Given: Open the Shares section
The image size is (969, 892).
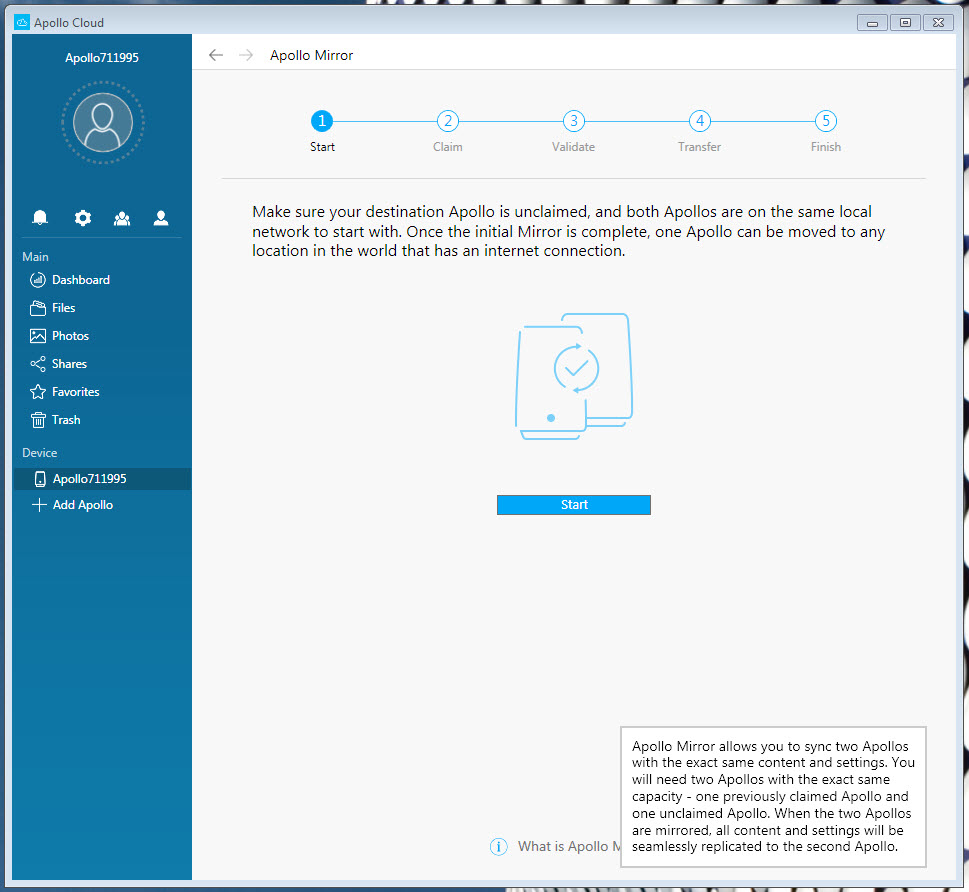Looking at the screenshot, I should click(59, 364).
